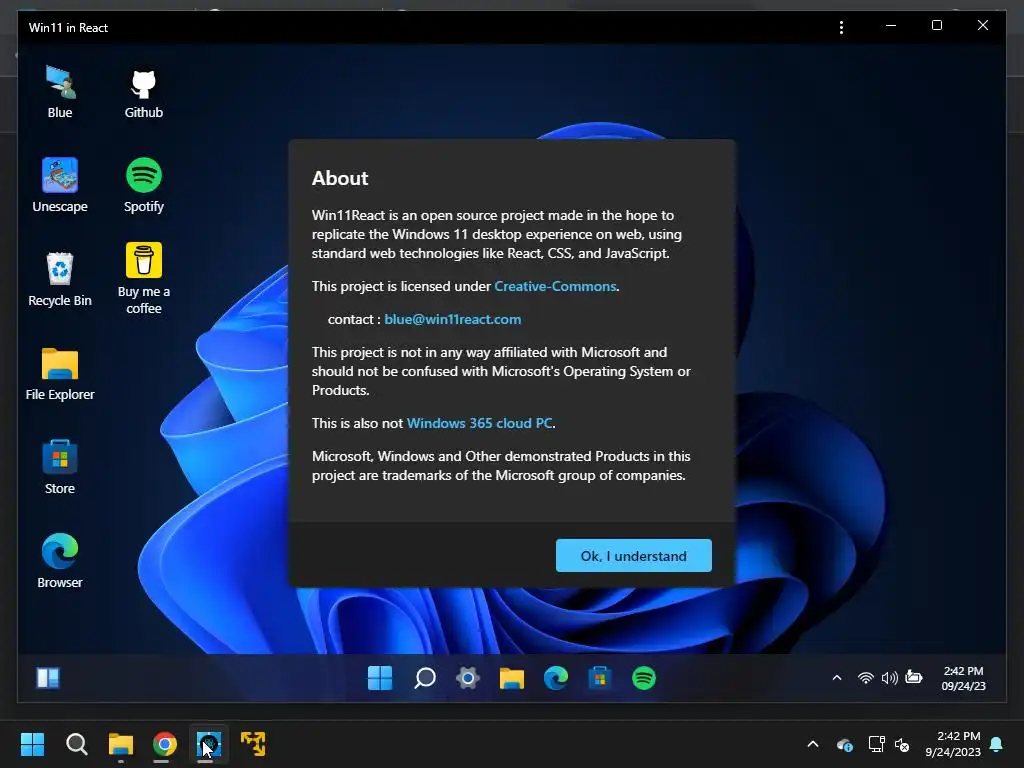Select the Unescape desktop icon
Viewport: 1024px width, 768px height.
(x=60, y=185)
